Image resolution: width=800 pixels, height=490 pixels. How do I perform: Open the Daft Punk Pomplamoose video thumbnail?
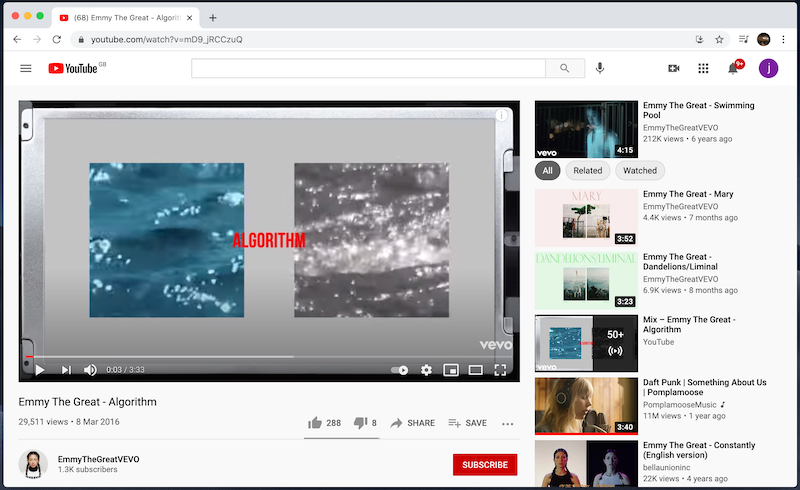[586, 405]
